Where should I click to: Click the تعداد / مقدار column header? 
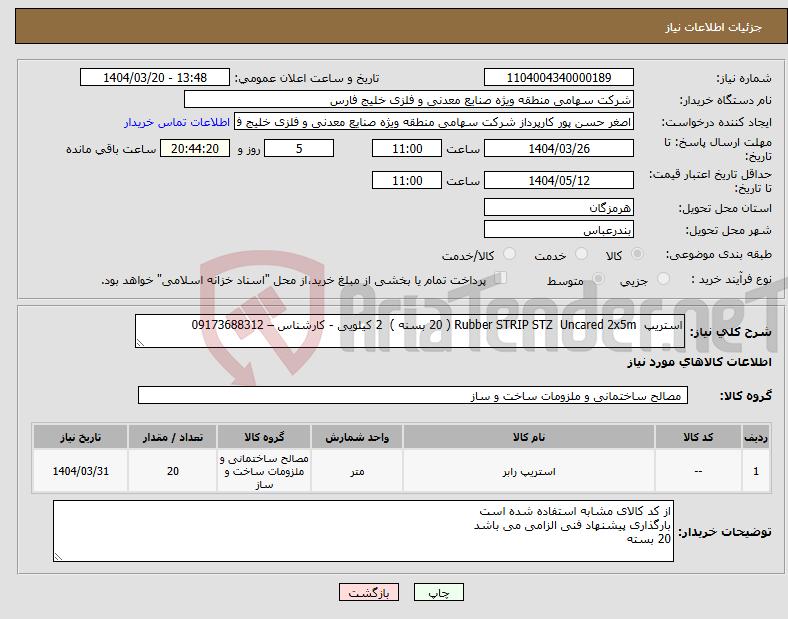pyautogui.click(x=172, y=437)
